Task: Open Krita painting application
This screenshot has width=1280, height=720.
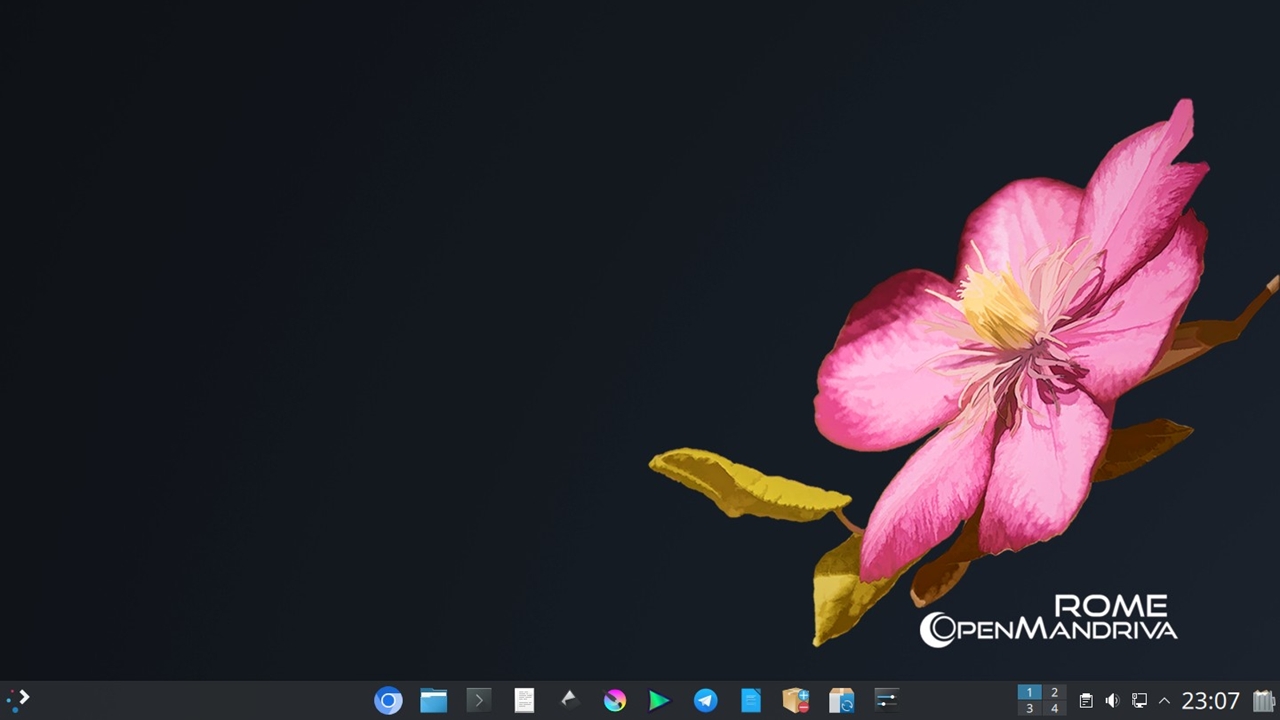Action: (615, 701)
